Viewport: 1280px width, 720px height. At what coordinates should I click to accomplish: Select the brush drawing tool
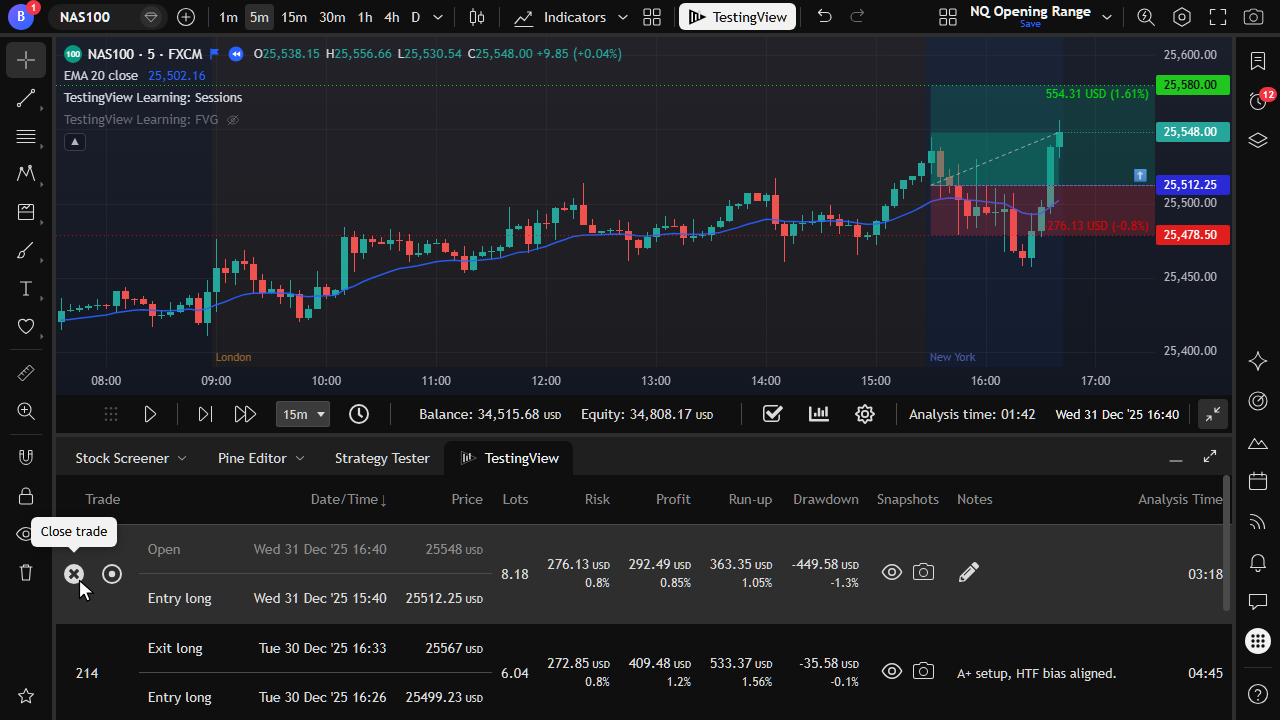tap(26, 251)
